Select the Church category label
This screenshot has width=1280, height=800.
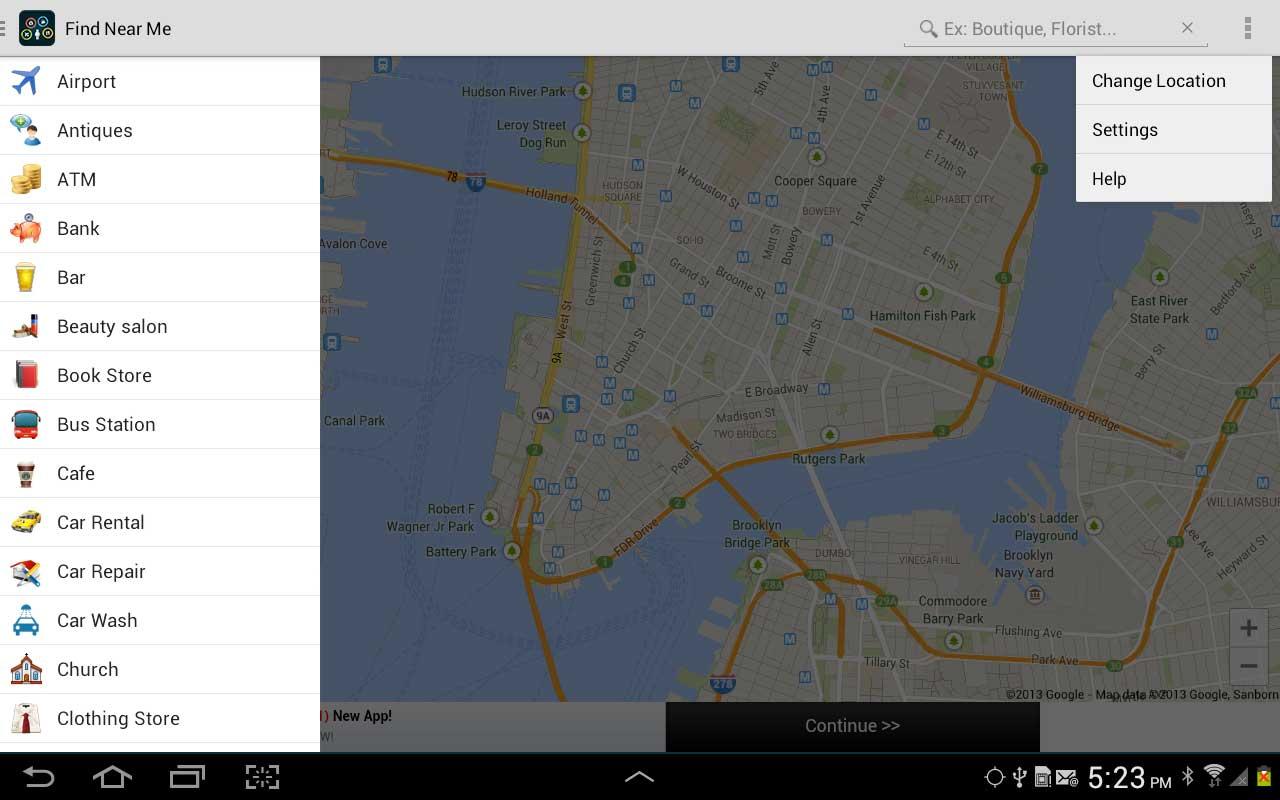[x=88, y=669]
